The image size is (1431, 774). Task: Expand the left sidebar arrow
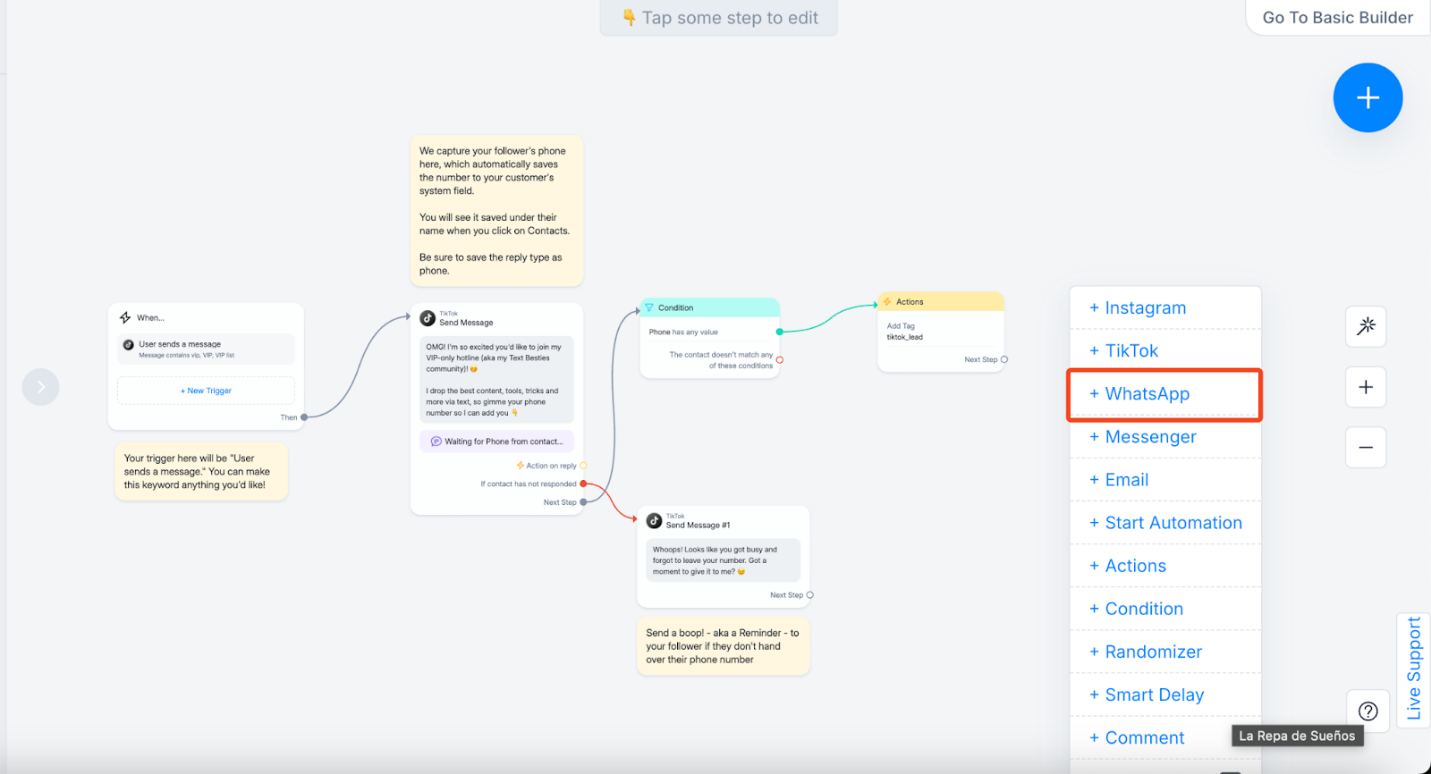(41, 386)
